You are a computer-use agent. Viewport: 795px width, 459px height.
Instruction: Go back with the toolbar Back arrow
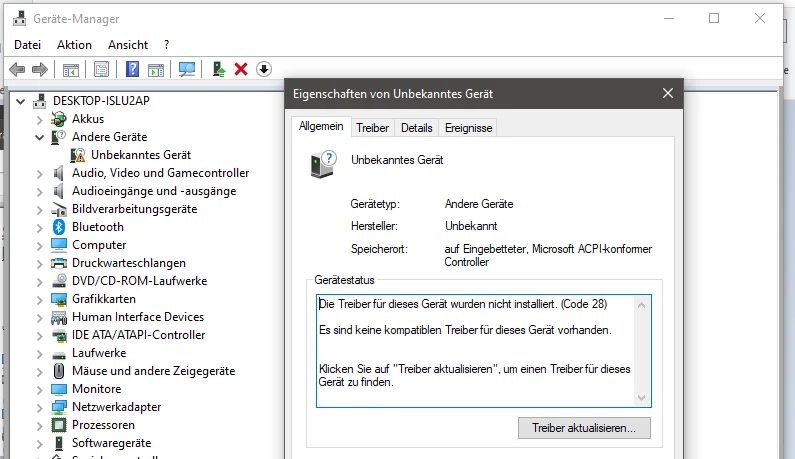17,69
